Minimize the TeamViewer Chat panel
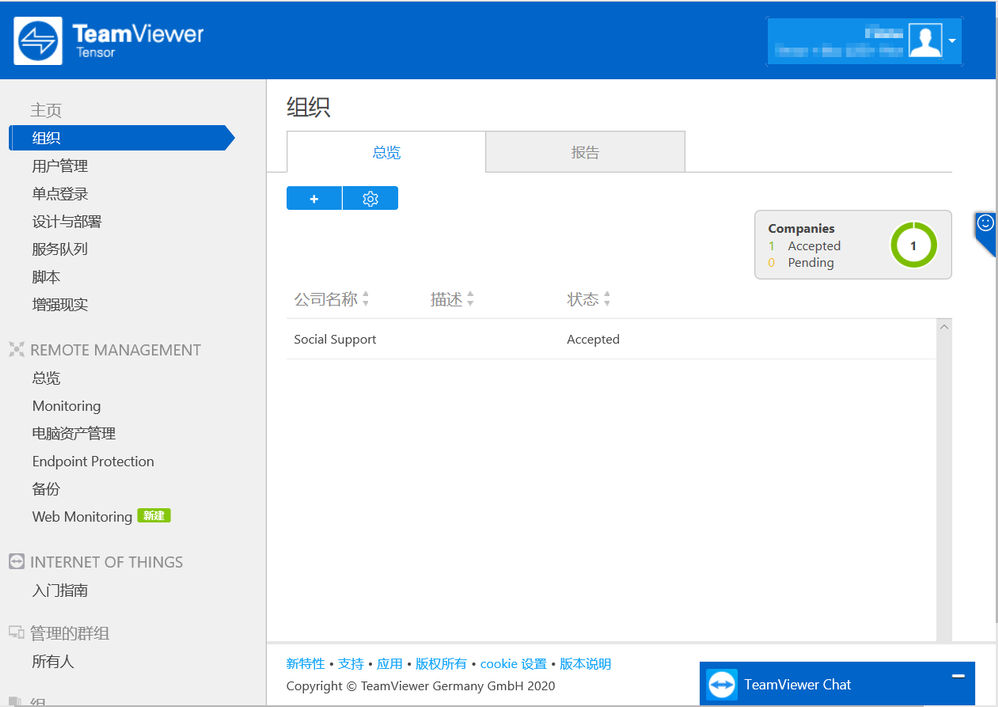 pyautogui.click(x=958, y=676)
